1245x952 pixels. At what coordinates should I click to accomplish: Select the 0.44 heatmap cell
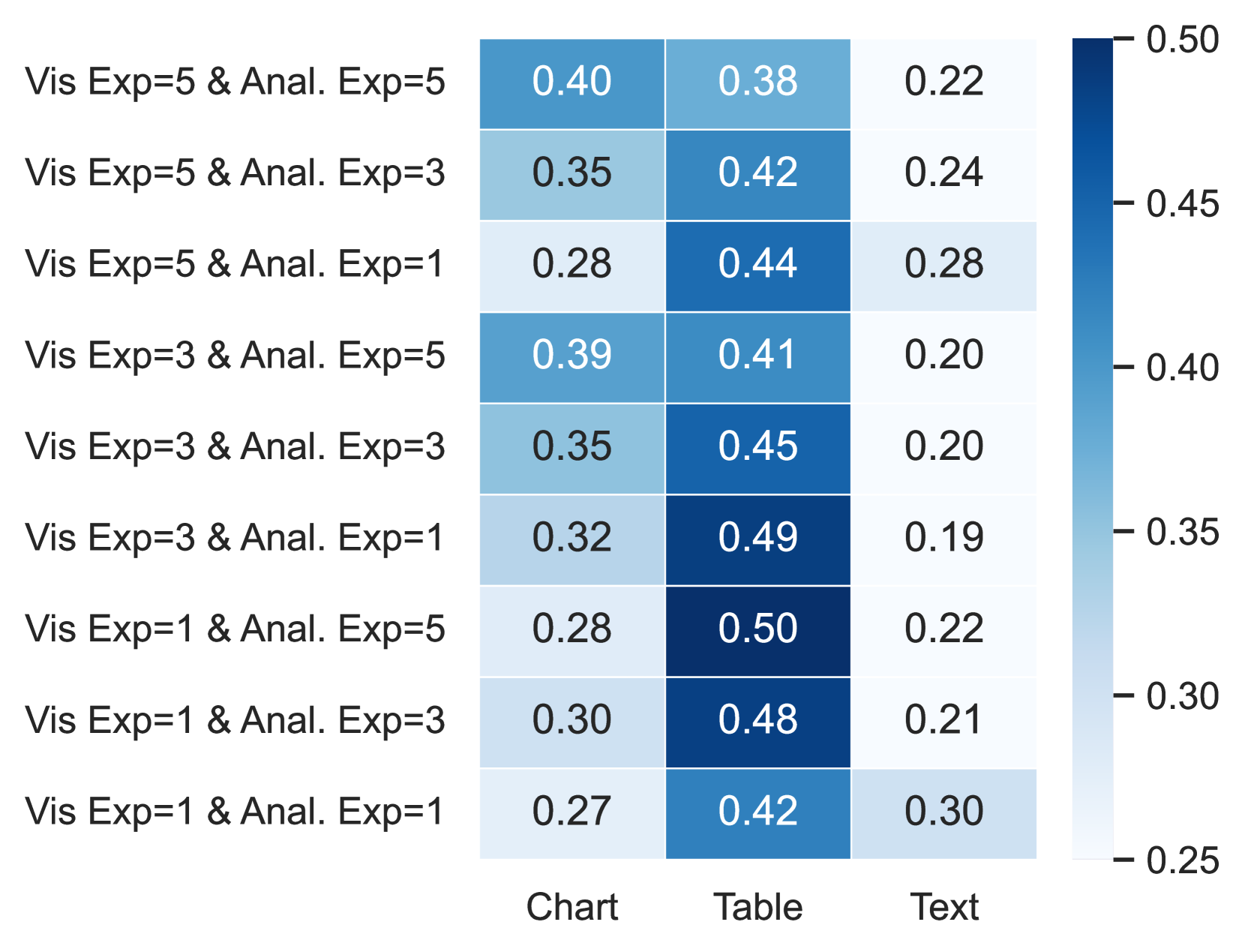(x=757, y=263)
